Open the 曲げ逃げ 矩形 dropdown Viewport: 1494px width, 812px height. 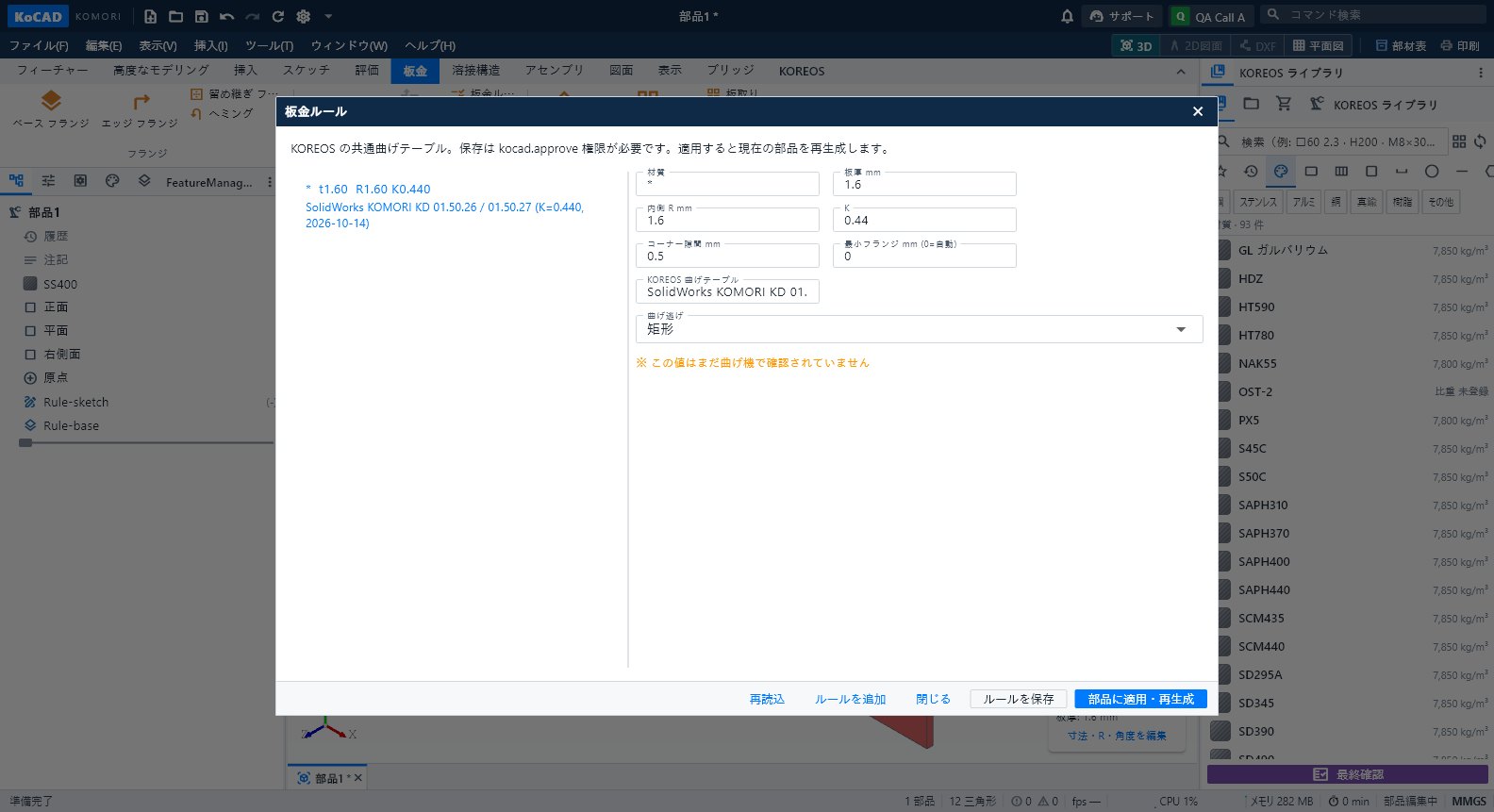click(920, 328)
